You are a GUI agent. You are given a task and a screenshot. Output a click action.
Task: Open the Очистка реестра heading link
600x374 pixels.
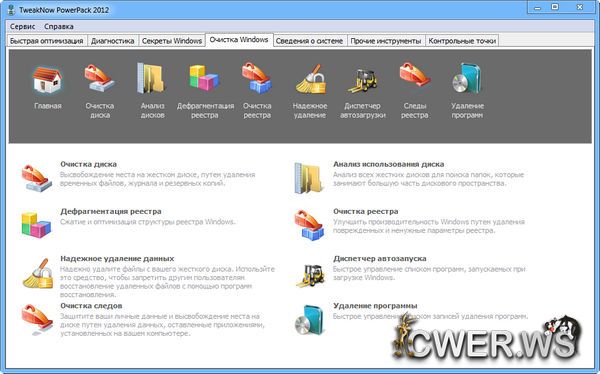tap(365, 211)
